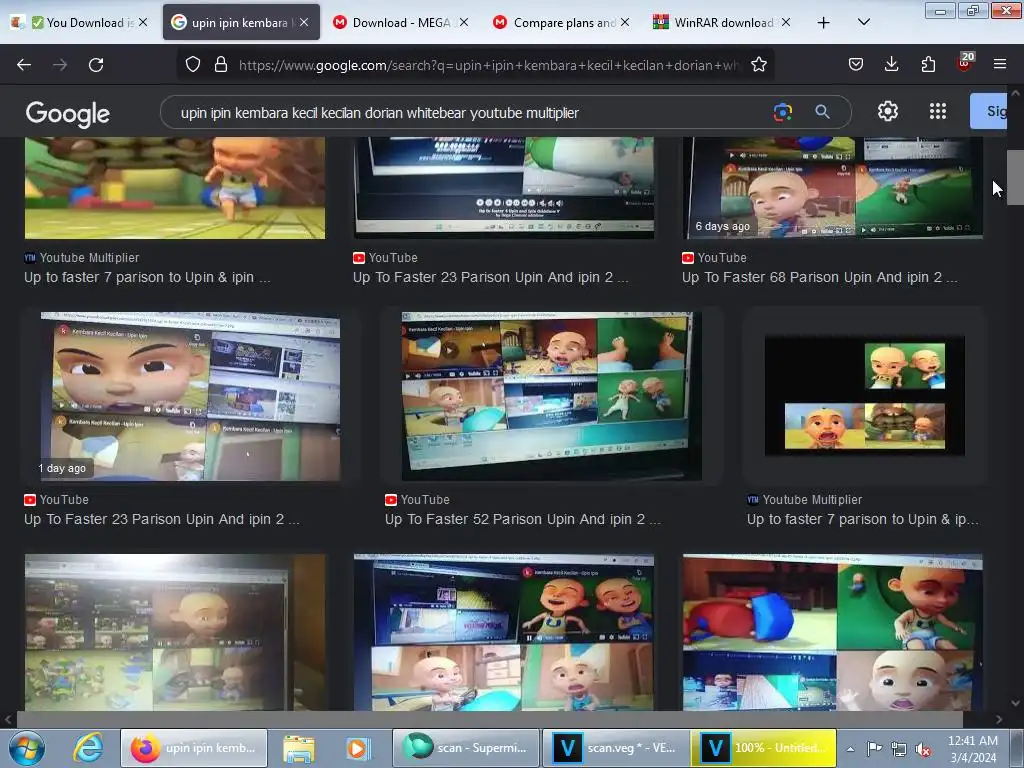
Task: Save page to Pocket
Action: (856, 65)
